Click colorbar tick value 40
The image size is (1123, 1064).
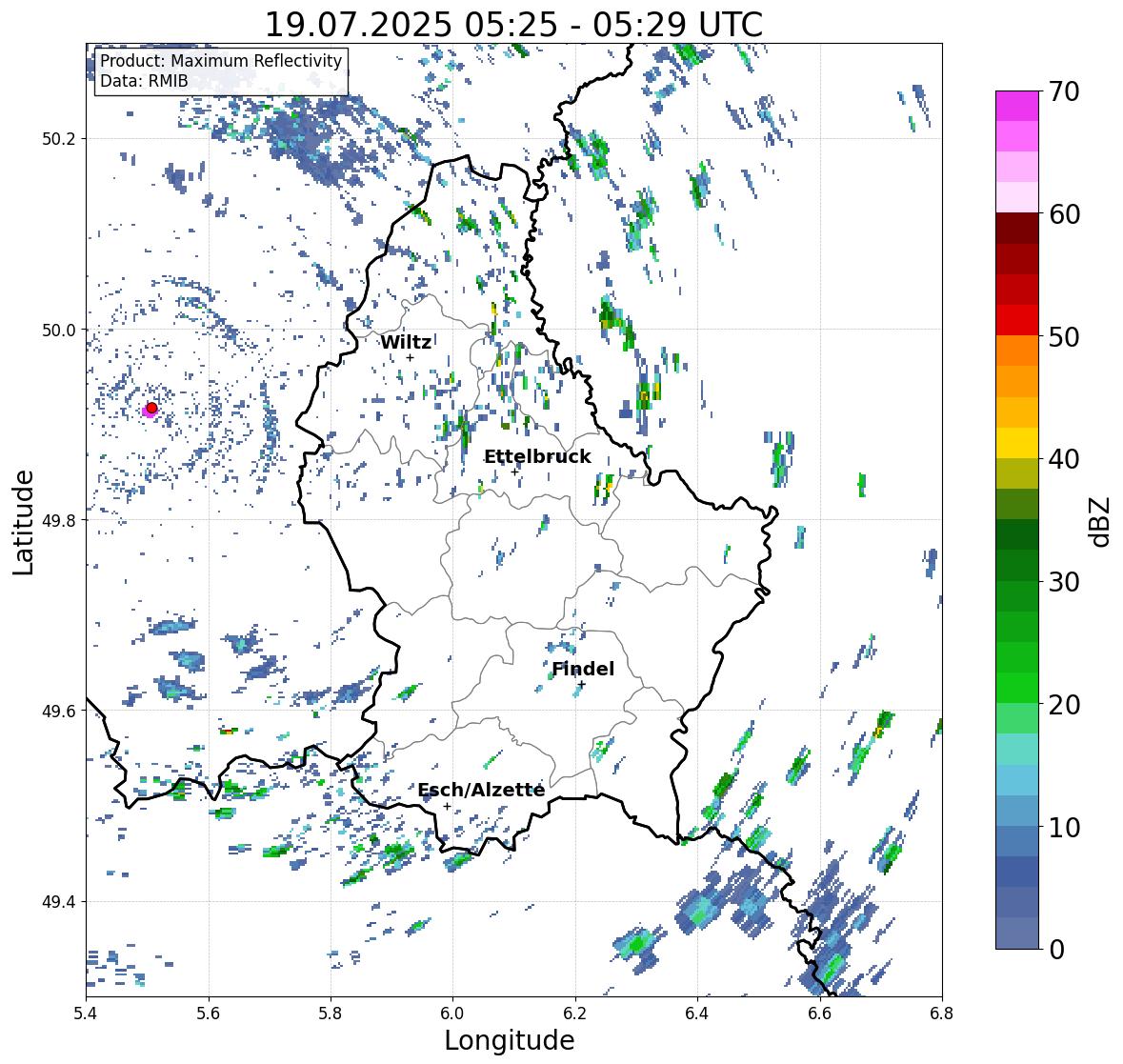(1064, 459)
